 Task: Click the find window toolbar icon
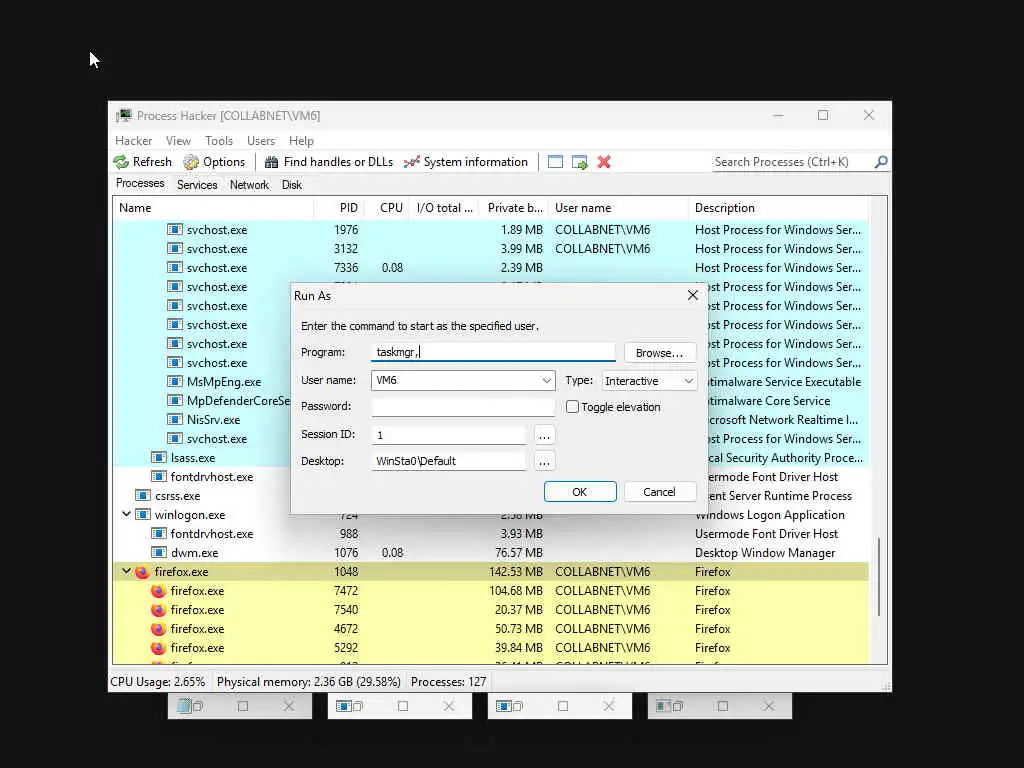click(x=555, y=162)
